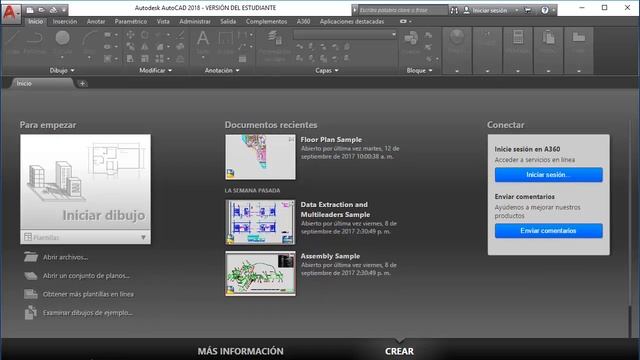Open the A360 ribbon tab
Screen dimensions: 640x360
(x=303, y=22)
